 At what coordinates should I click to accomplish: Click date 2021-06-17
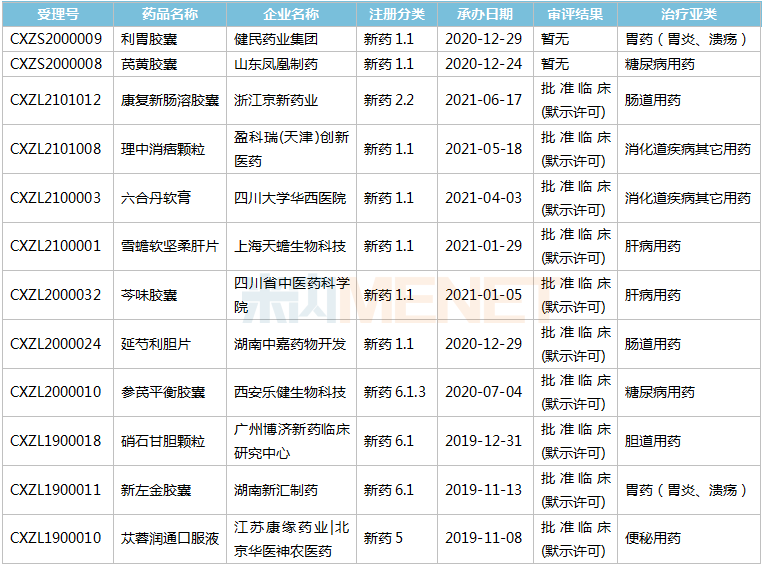coord(483,100)
